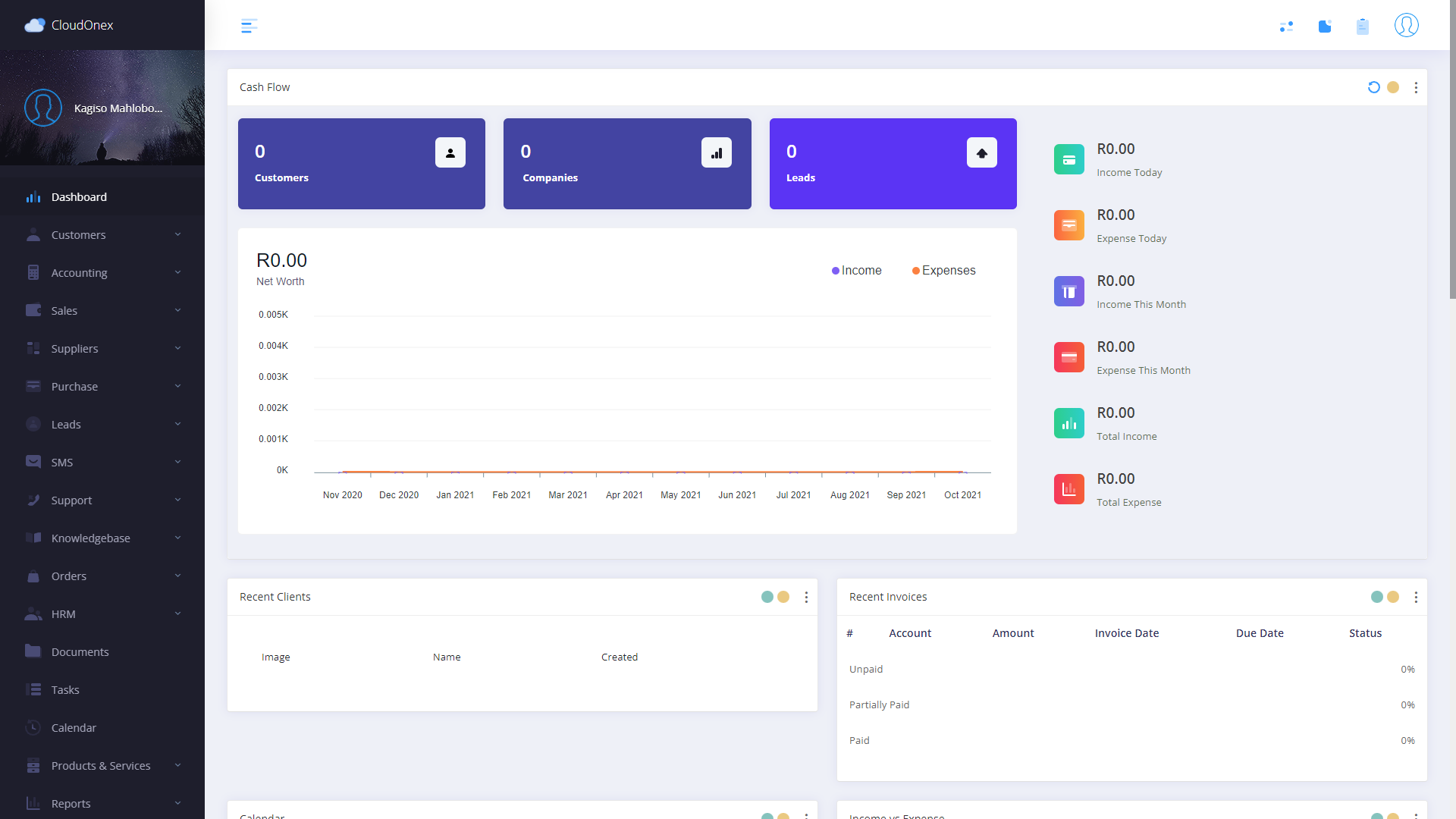This screenshot has height=819, width=1456.
Task: Click the teal dot on Recent Clients panel
Action: coord(767,597)
